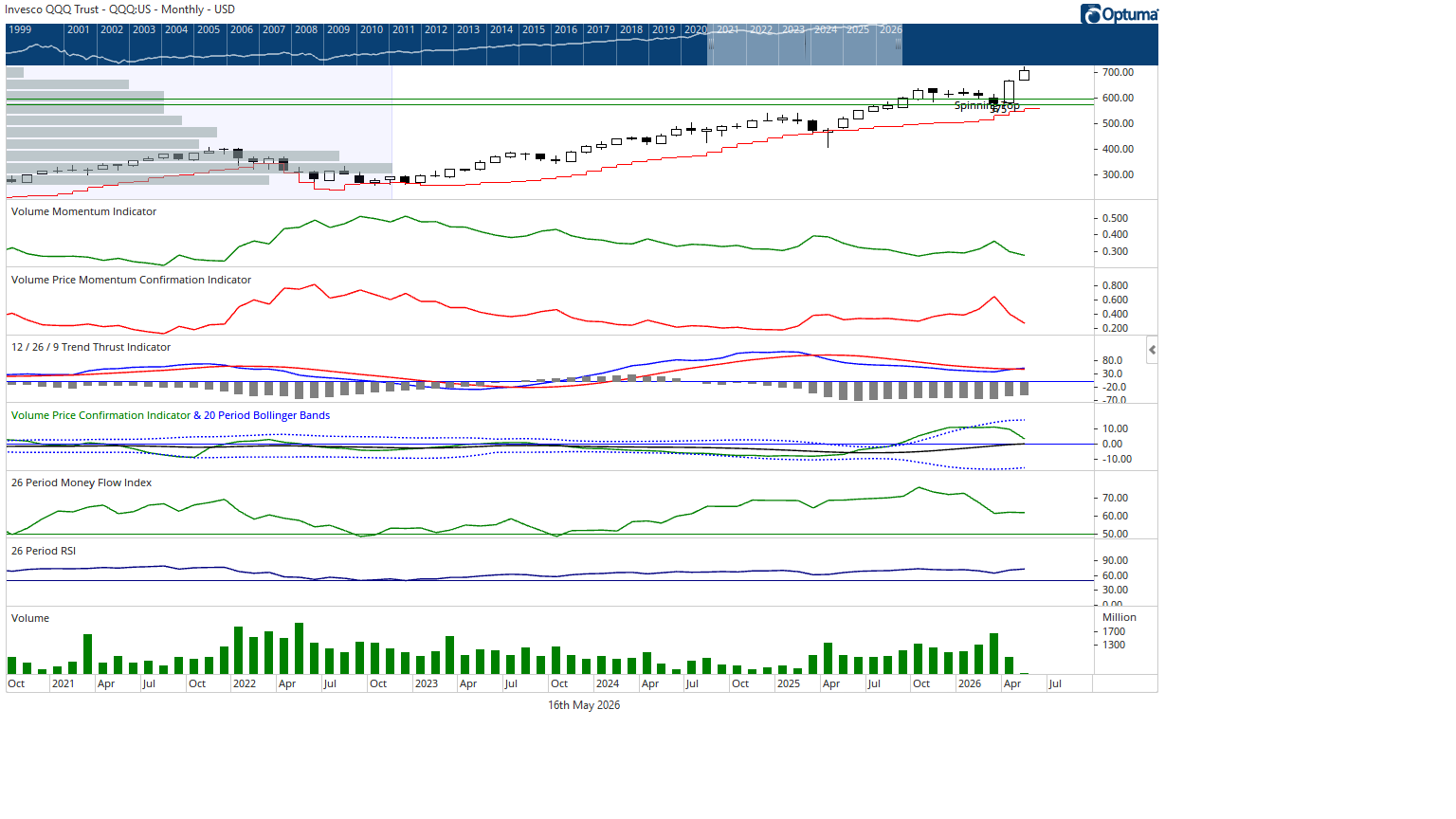Click the green Volume Price Confirmation Indicator label
The width and height of the screenshot is (1456, 819).
(x=100, y=415)
